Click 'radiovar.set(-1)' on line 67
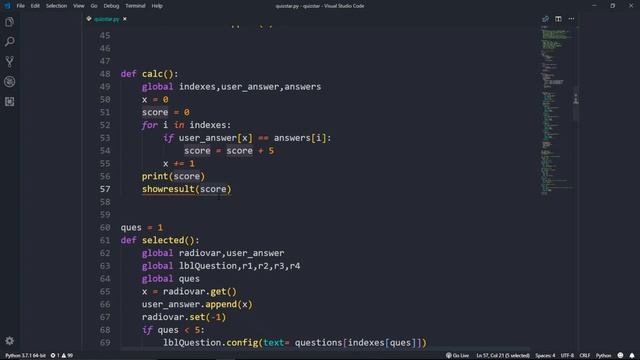Viewport: 640px width, 360px height. (x=184, y=317)
